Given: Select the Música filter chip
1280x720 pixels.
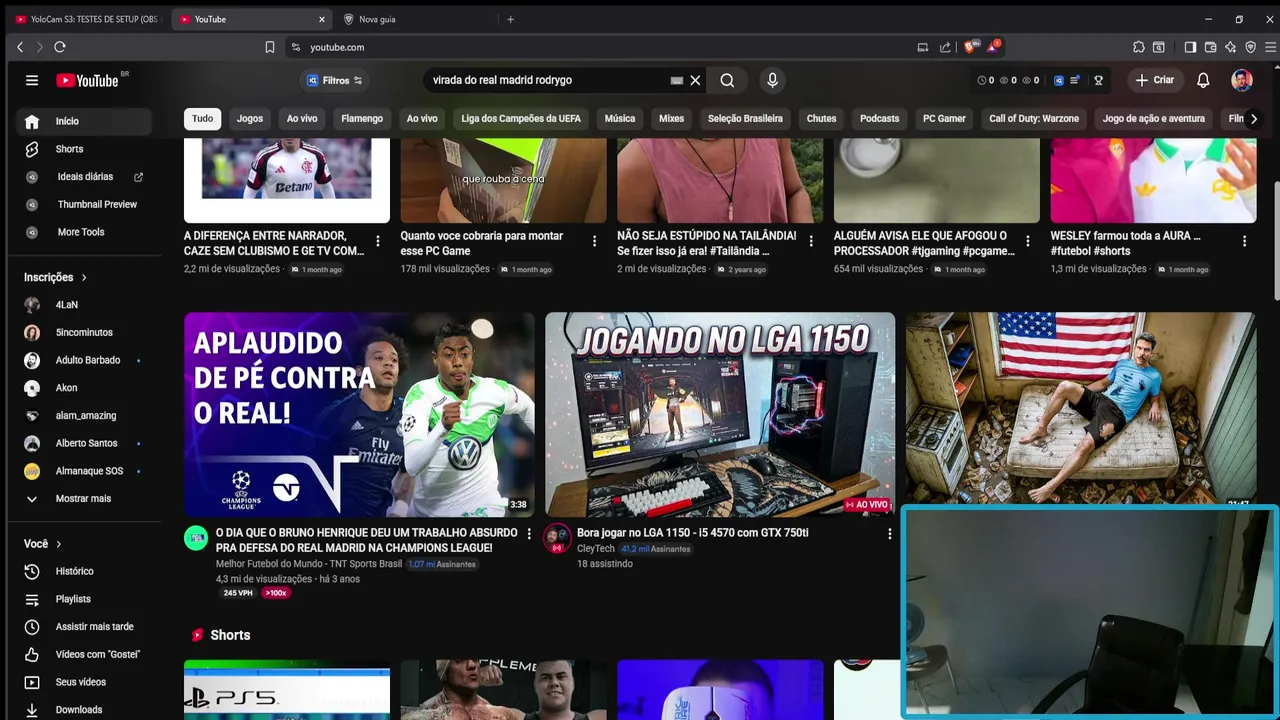Looking at the screenshot, I should pyautogui.click(x=620, y=118).
